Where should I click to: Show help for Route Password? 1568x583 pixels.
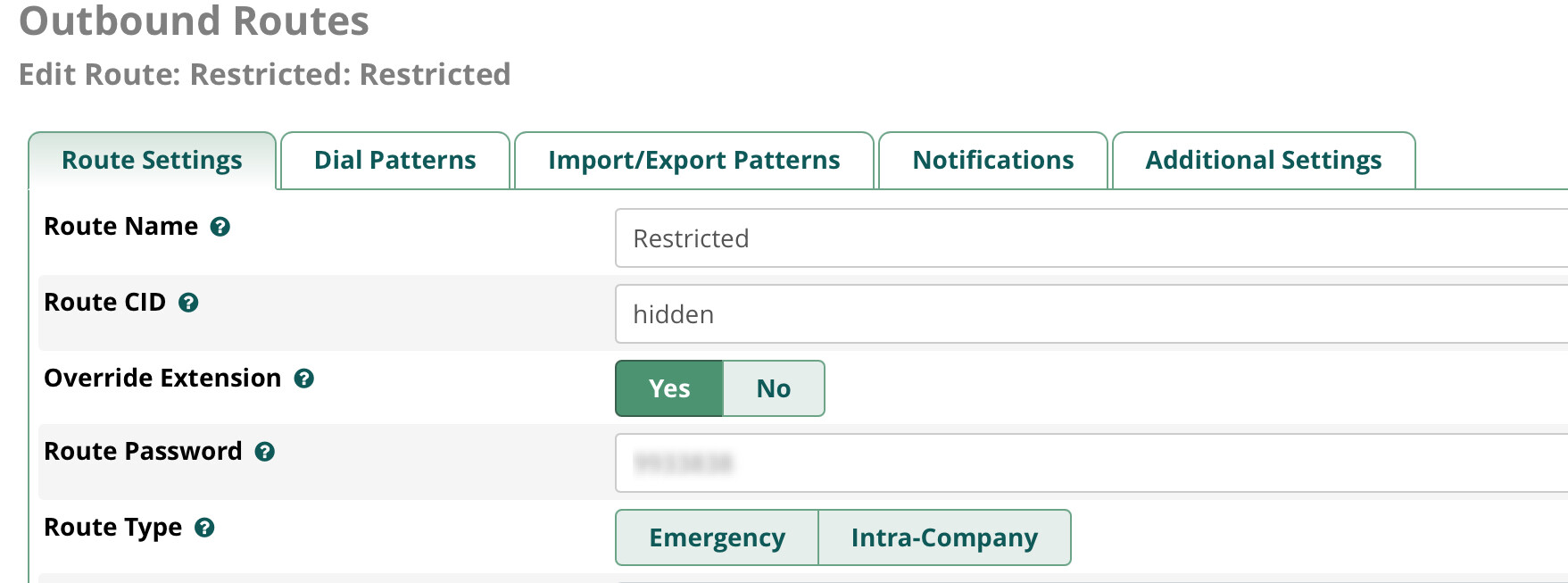pos(265,452)
